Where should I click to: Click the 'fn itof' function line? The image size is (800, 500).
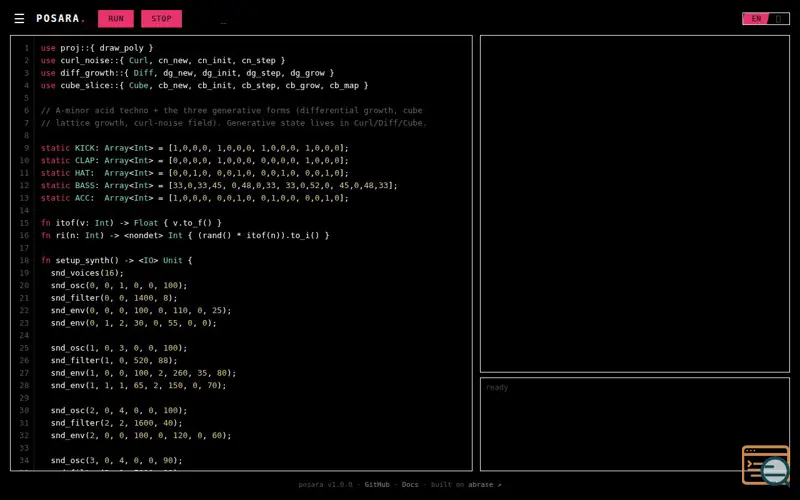[131, 223]
